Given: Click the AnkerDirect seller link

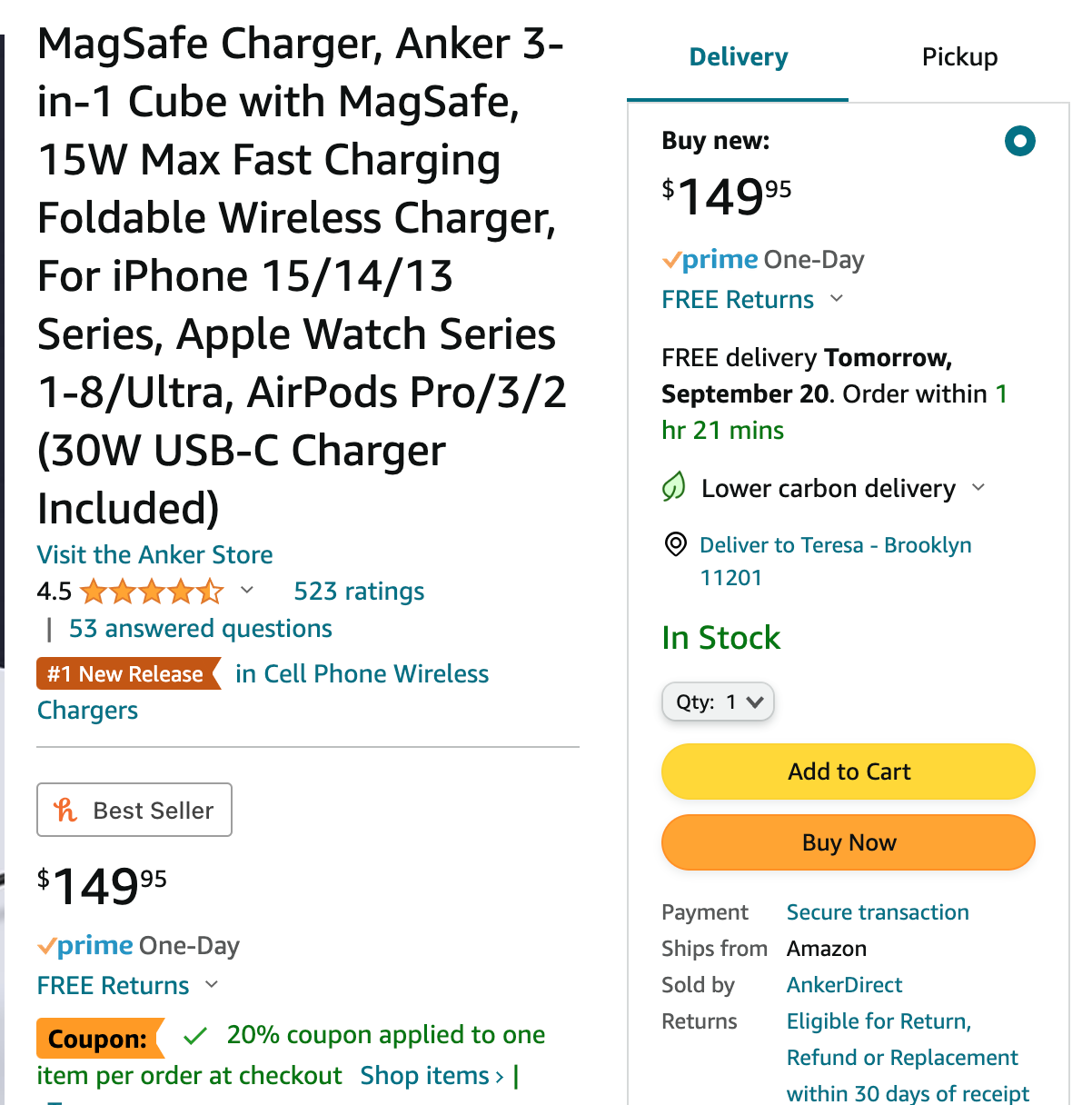Looking at the screenshot, I should (844, 985).
